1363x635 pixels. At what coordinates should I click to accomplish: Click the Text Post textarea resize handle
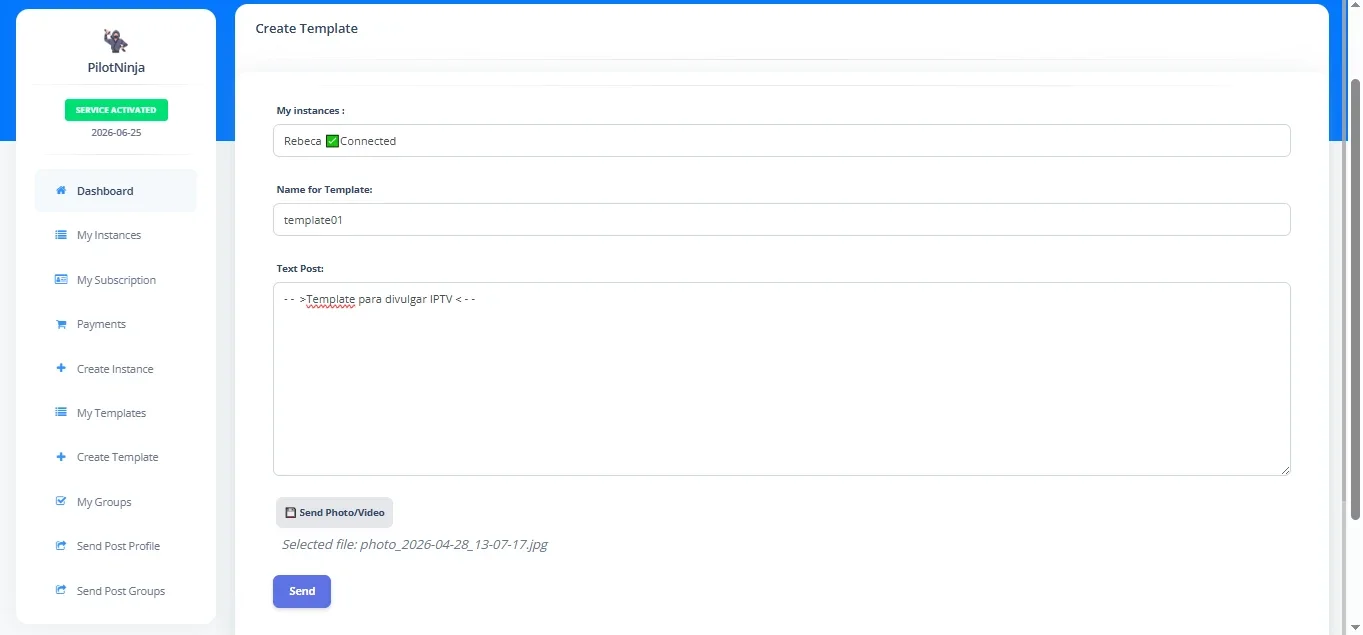click(1284, 470)
